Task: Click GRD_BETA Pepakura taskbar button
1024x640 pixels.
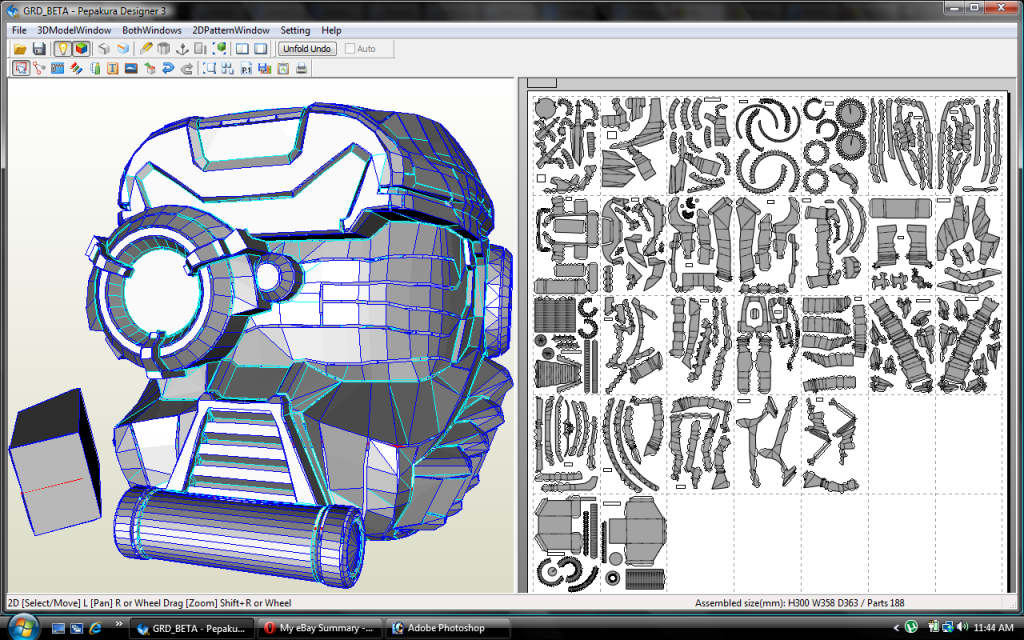Action: pos(191,628)
